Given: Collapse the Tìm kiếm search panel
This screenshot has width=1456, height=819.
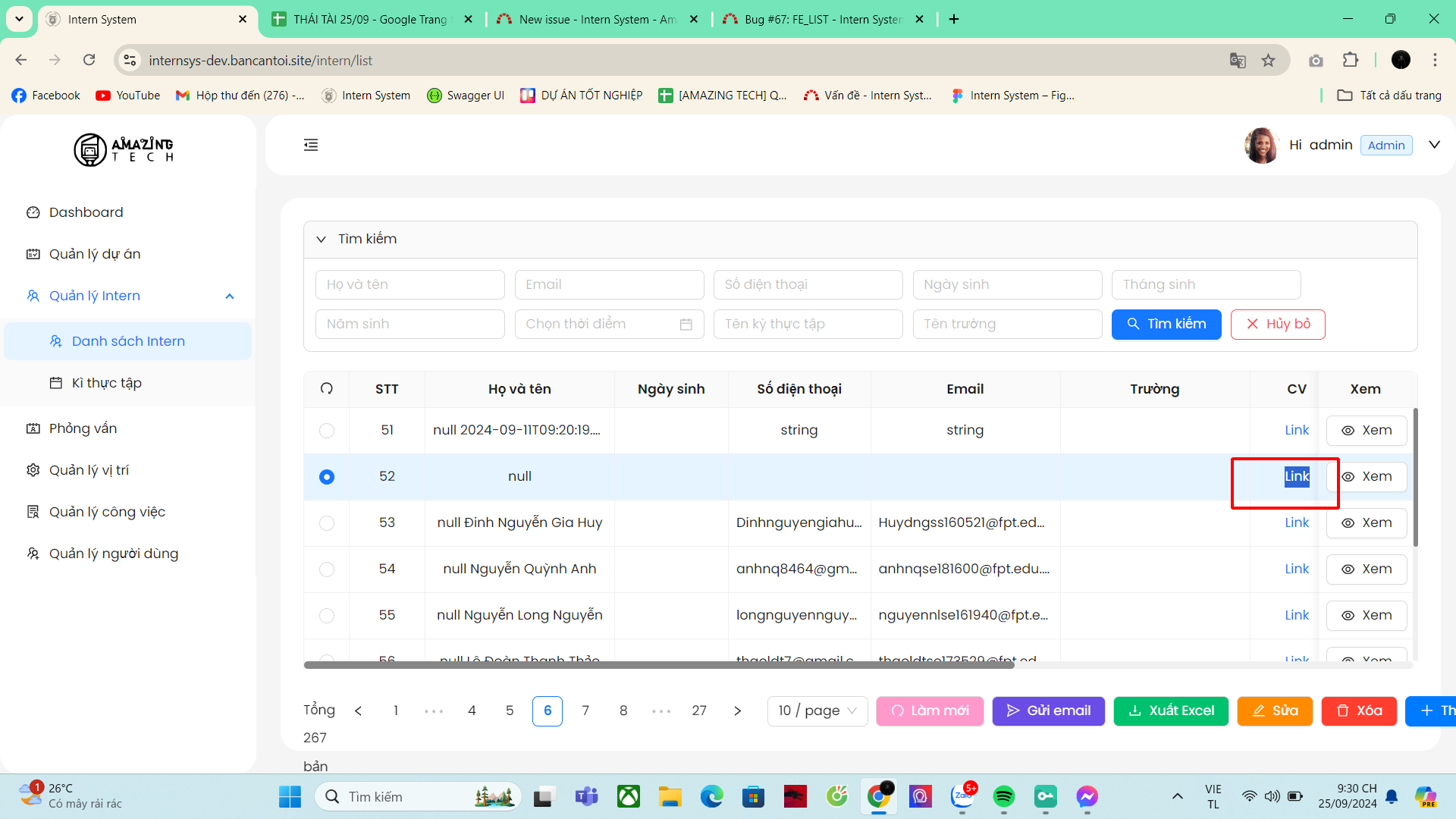Looking at the screenshot, I should click(x=322, y=240).
